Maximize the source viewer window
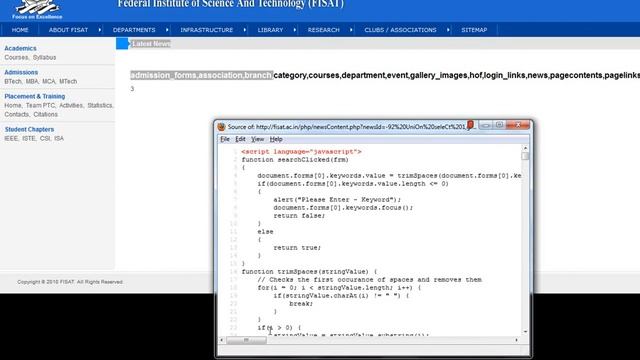The image size is (640, 360). pos(499,125)
